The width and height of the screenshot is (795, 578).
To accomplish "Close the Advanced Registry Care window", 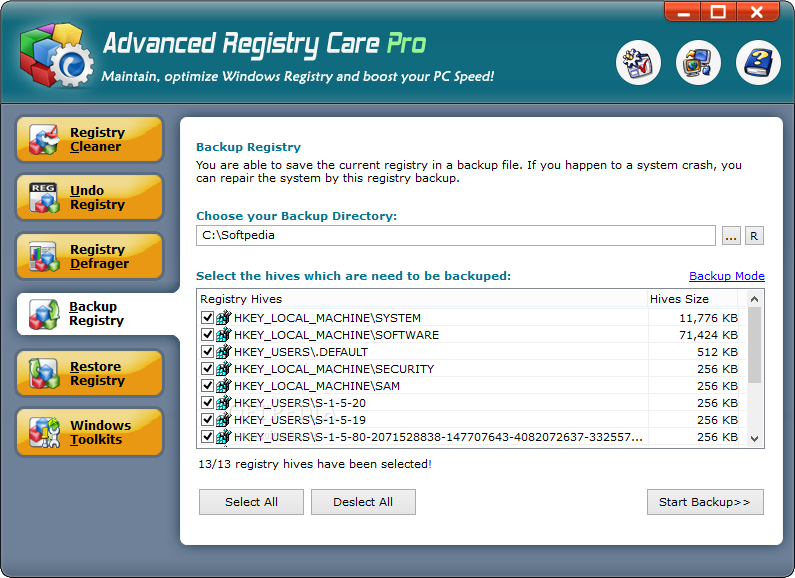I will [757, 12].
